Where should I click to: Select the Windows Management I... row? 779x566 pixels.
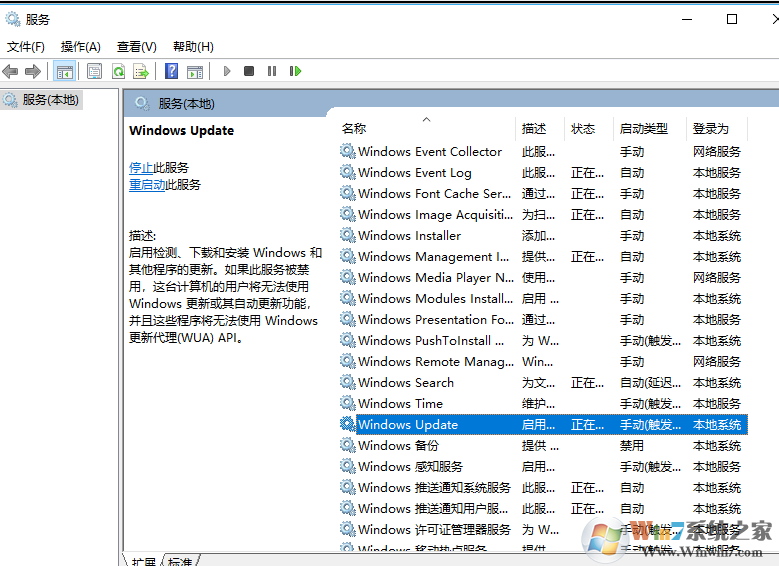(x=543, y=256)
